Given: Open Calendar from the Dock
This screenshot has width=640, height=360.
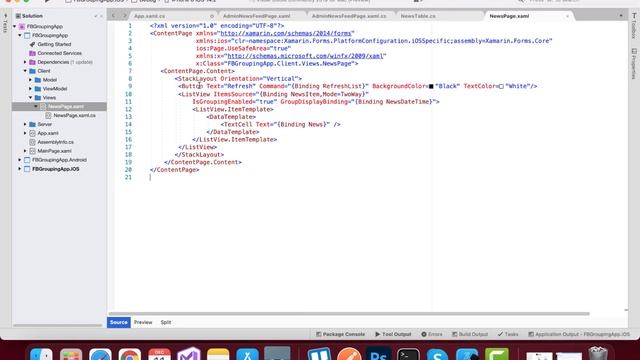Looking at the screenshot, I should (x=159, y=354).
